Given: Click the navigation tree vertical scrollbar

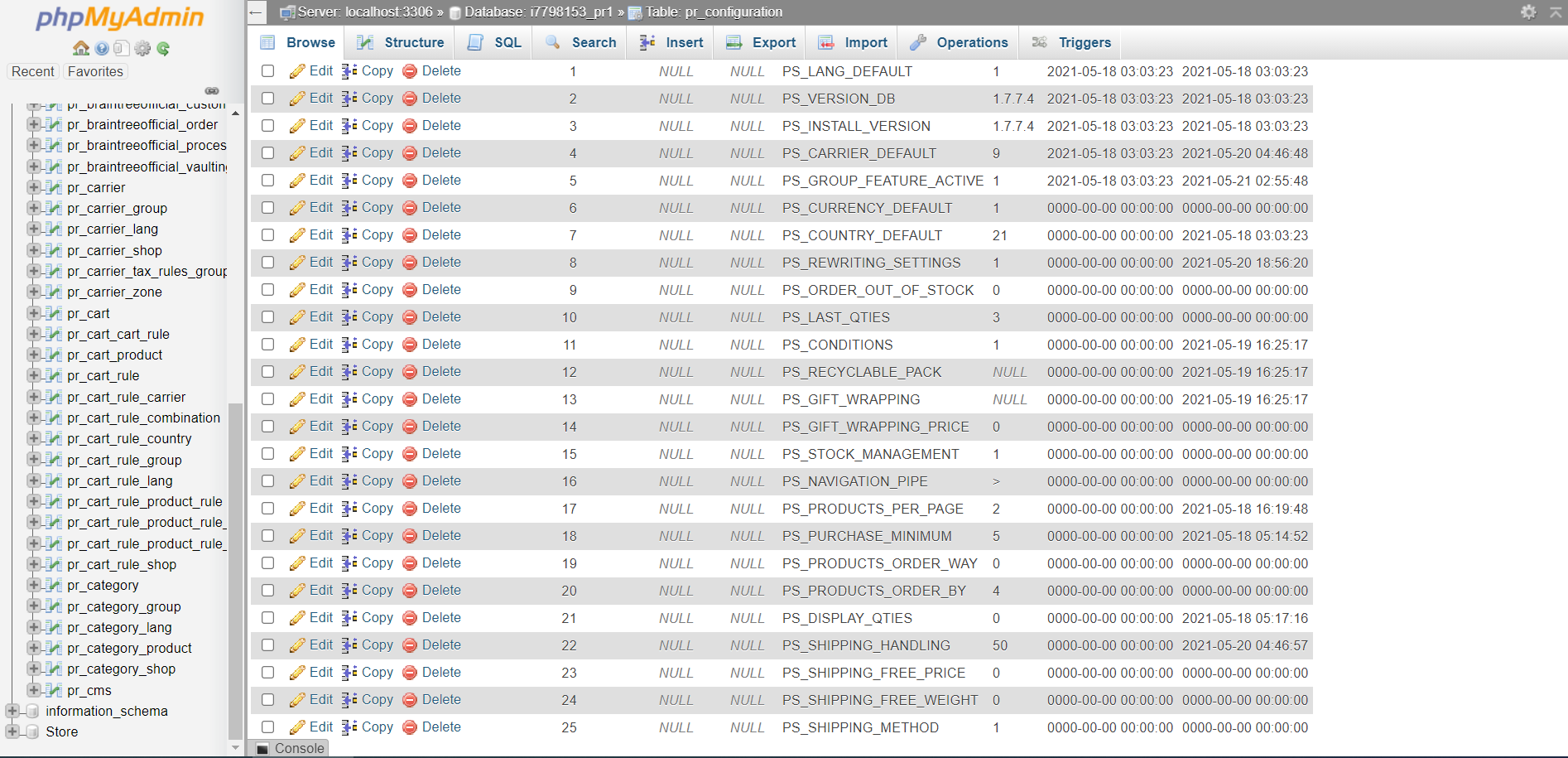Looking at the screenshot, I should coord(235,572).
